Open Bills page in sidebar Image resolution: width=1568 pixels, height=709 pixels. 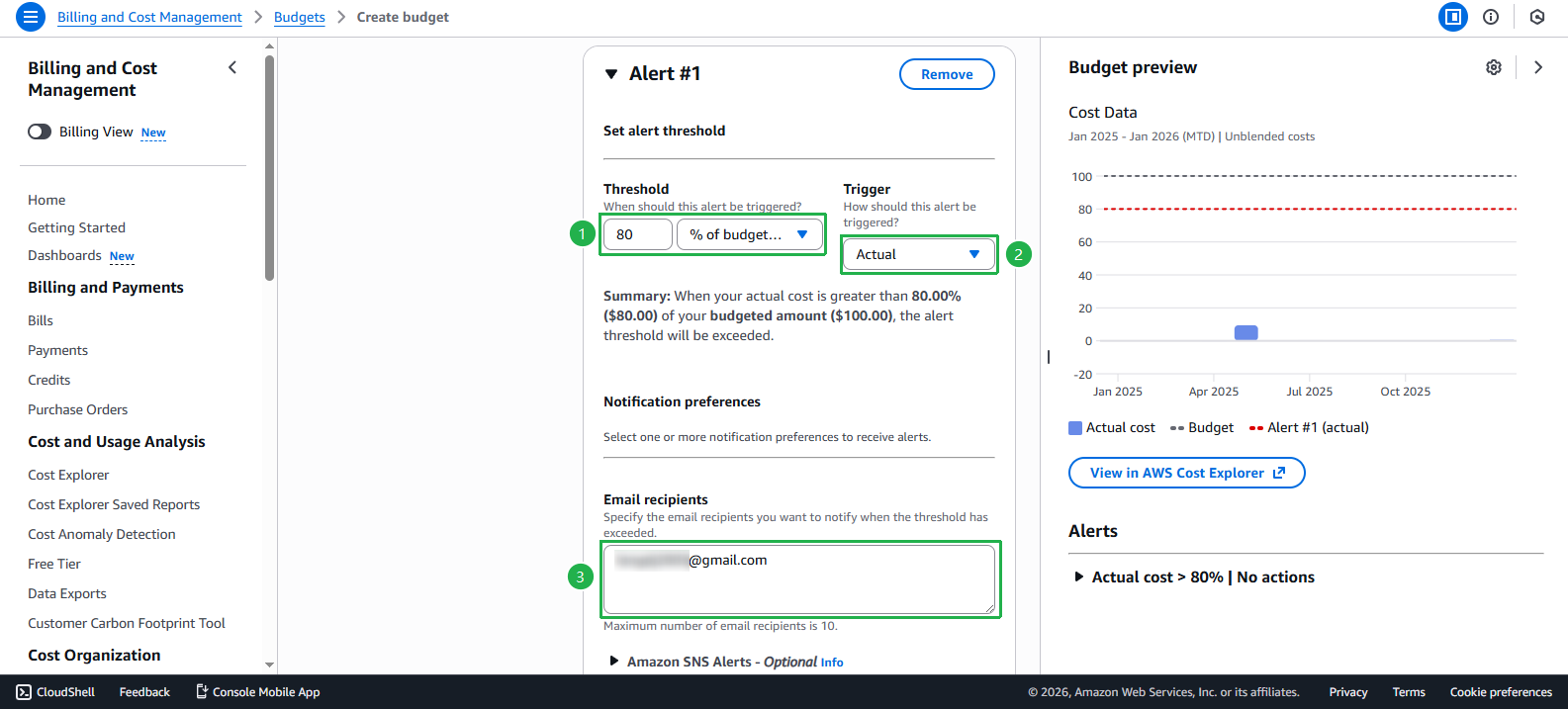(x=41, y=320)
